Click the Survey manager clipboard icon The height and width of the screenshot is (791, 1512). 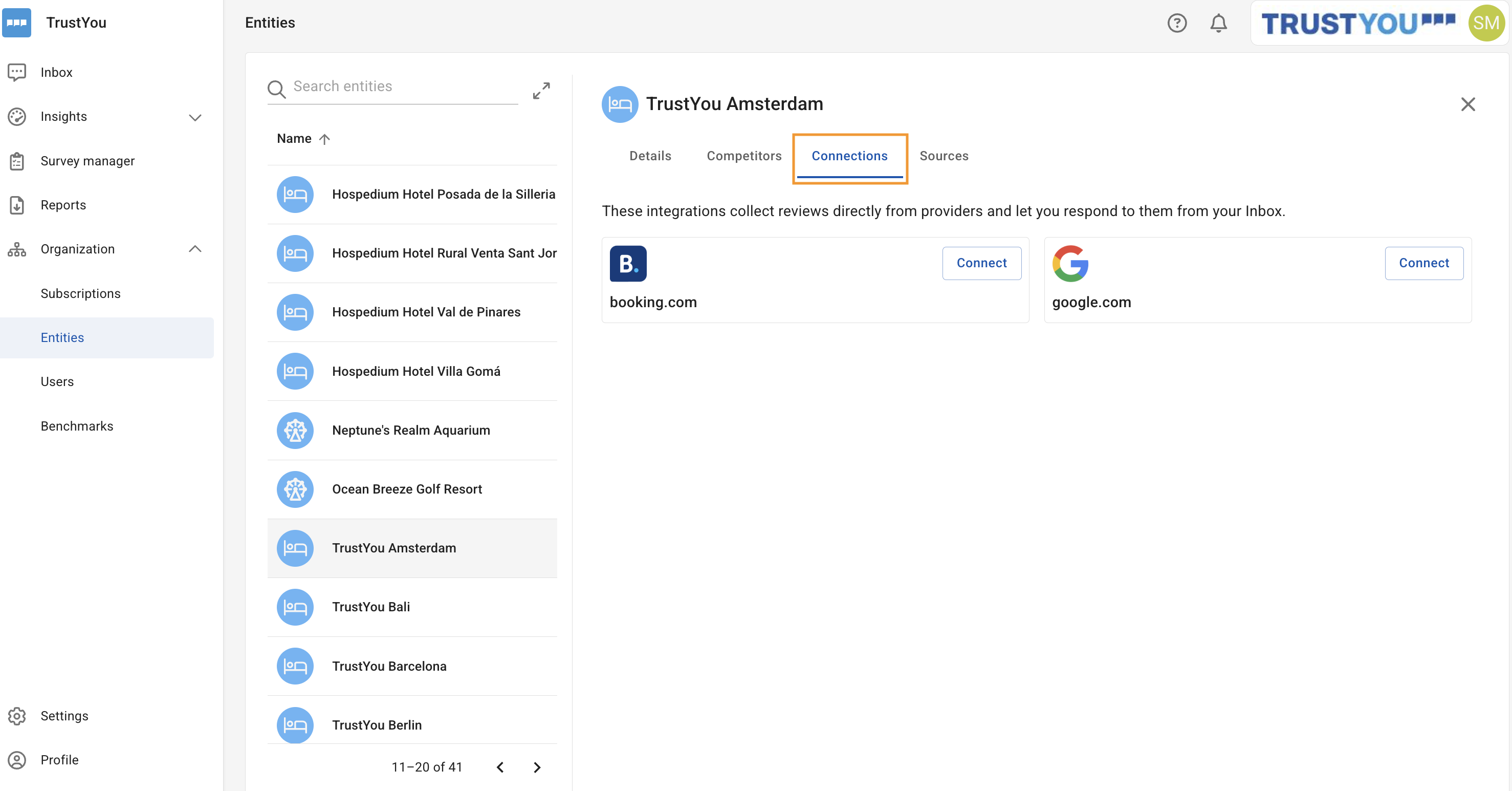click(x=17, y=161)
